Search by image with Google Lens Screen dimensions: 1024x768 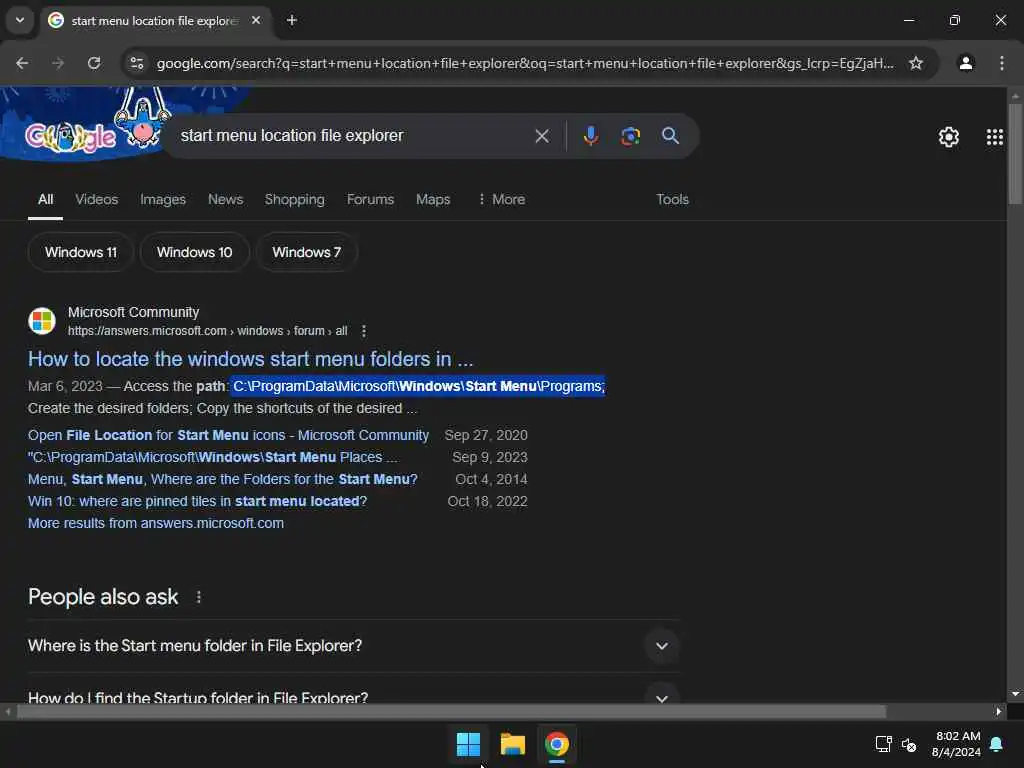[x=630, y=136]
